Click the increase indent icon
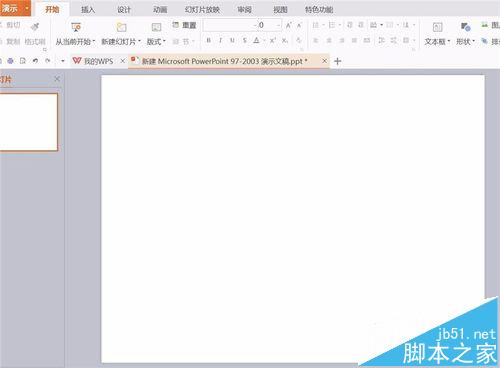 [x=361, y=25]
